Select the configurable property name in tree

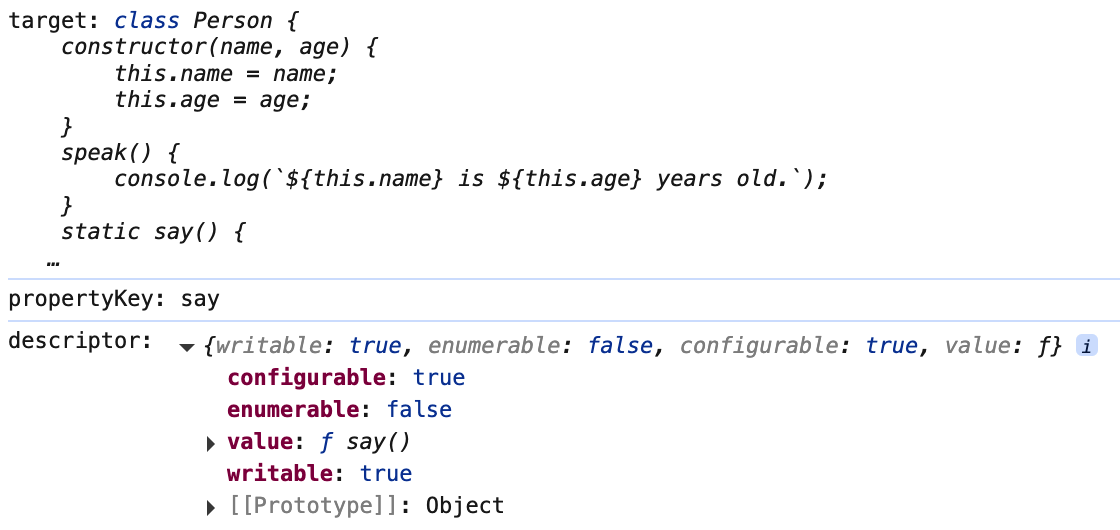(305, 378)
